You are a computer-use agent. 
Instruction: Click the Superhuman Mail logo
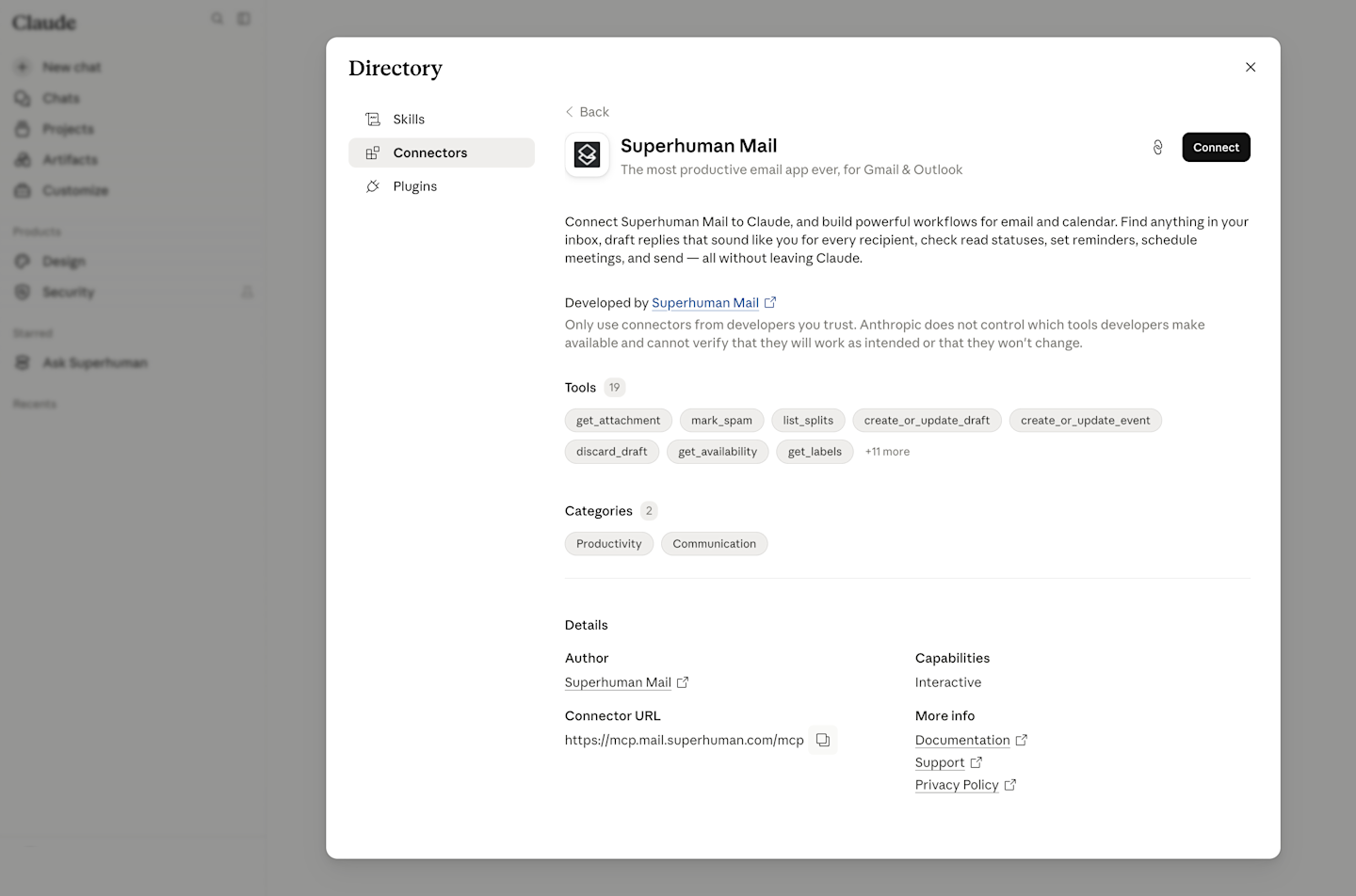pos(588,155)
